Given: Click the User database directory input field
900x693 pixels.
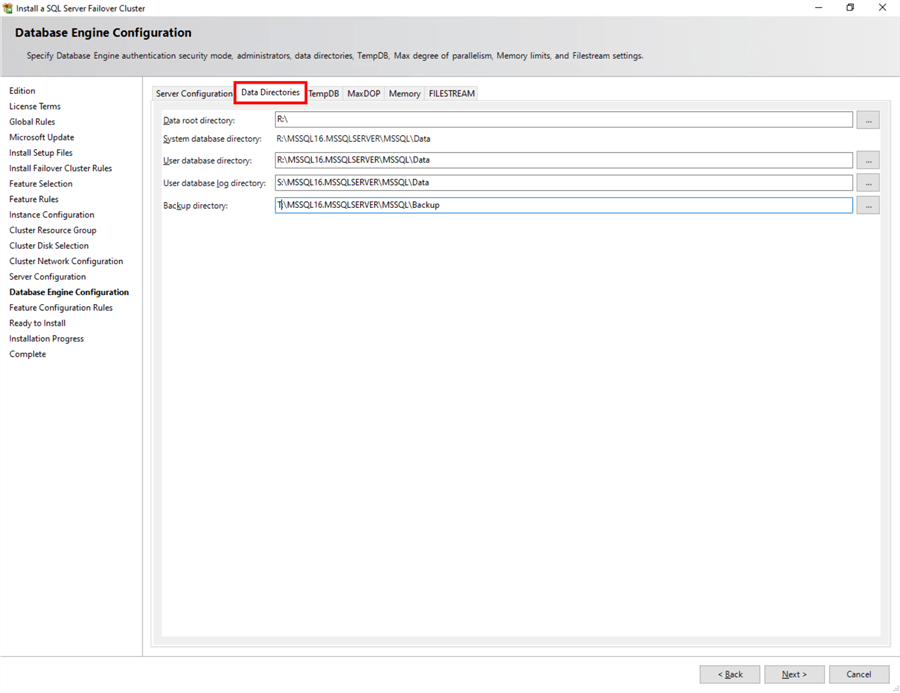Looking at the screenshot, I should (x=564, y=160).
